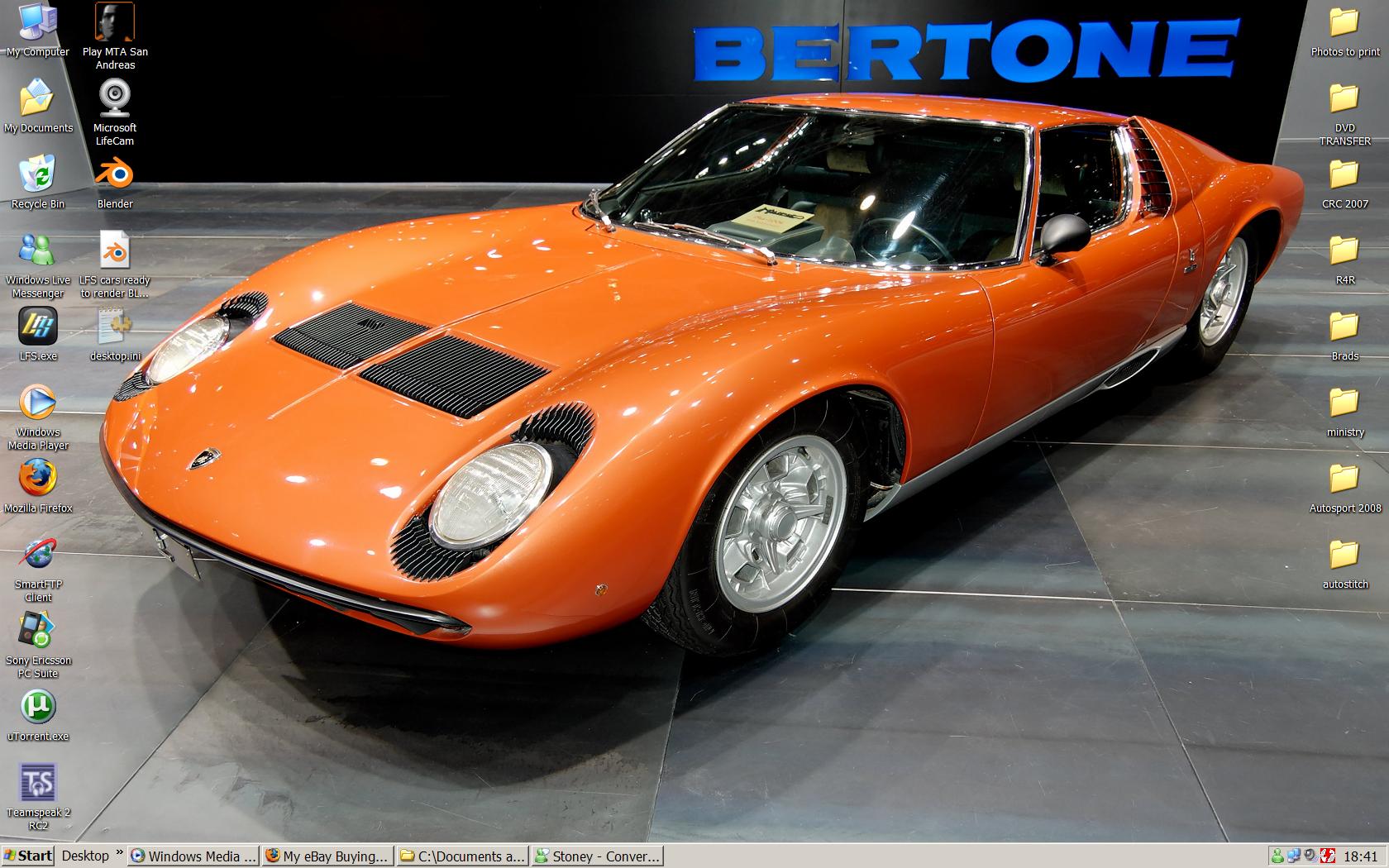Switch to the C:\Documents folder window in taskbar

tap(463, 856)
